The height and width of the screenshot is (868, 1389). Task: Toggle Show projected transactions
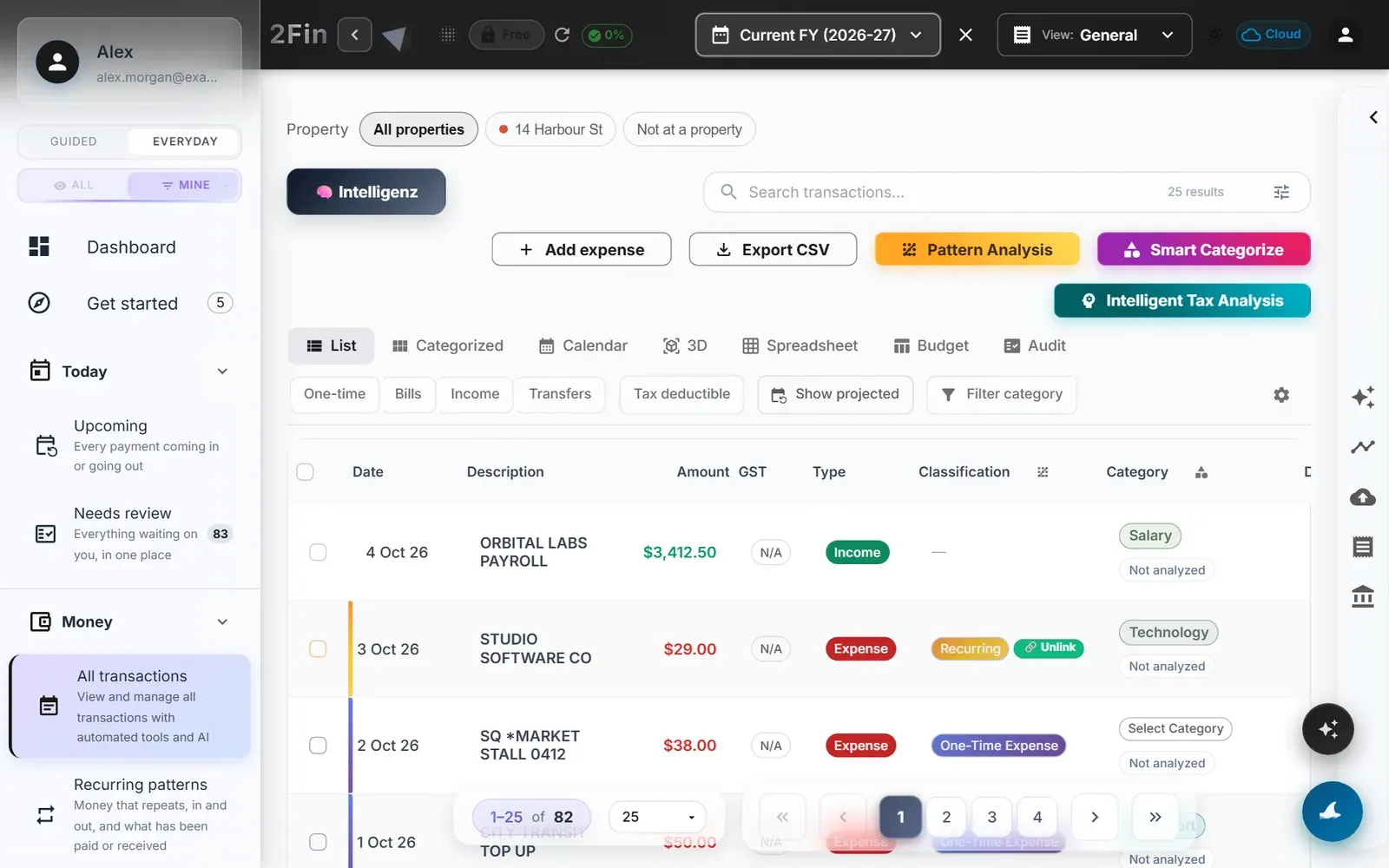[835, 394]
